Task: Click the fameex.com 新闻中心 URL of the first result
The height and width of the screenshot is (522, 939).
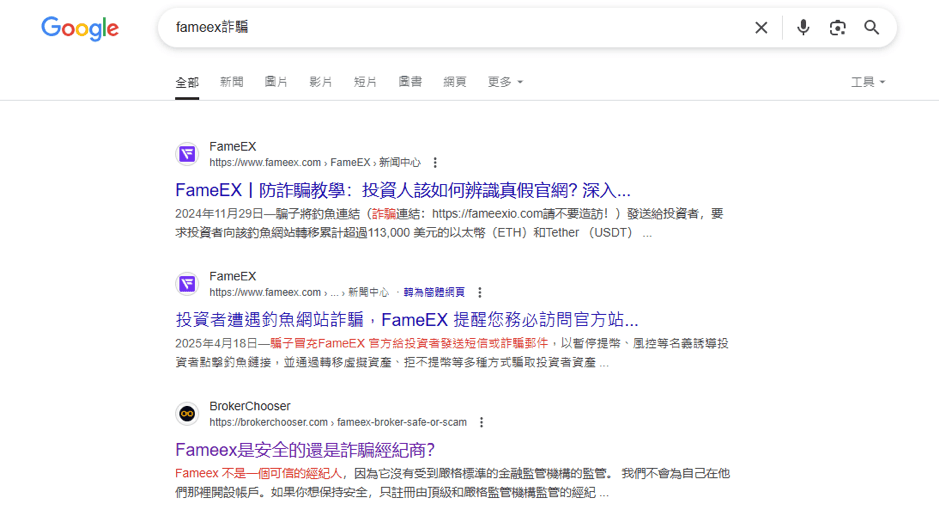Action: 315,163
